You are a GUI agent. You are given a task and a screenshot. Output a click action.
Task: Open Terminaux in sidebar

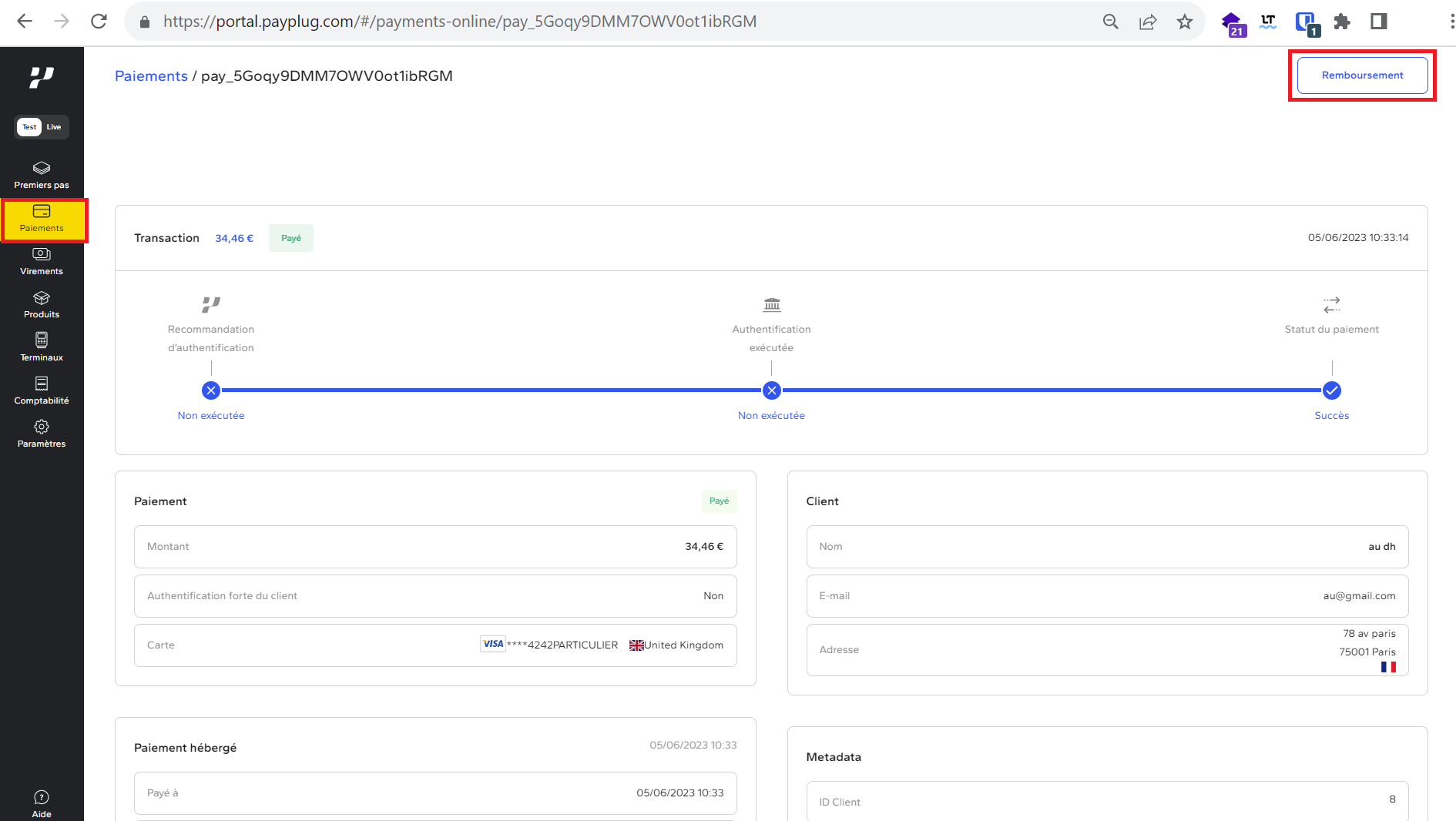click(42, 347)
